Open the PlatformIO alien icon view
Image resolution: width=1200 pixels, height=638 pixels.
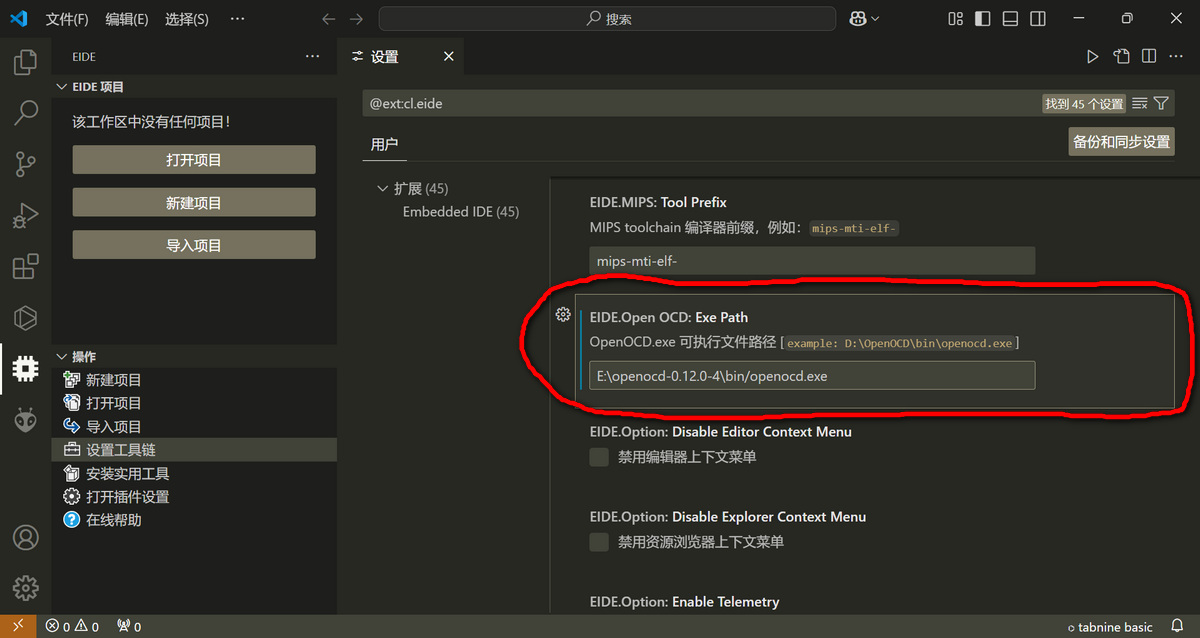pyautogui.click(x=25, y=420)
